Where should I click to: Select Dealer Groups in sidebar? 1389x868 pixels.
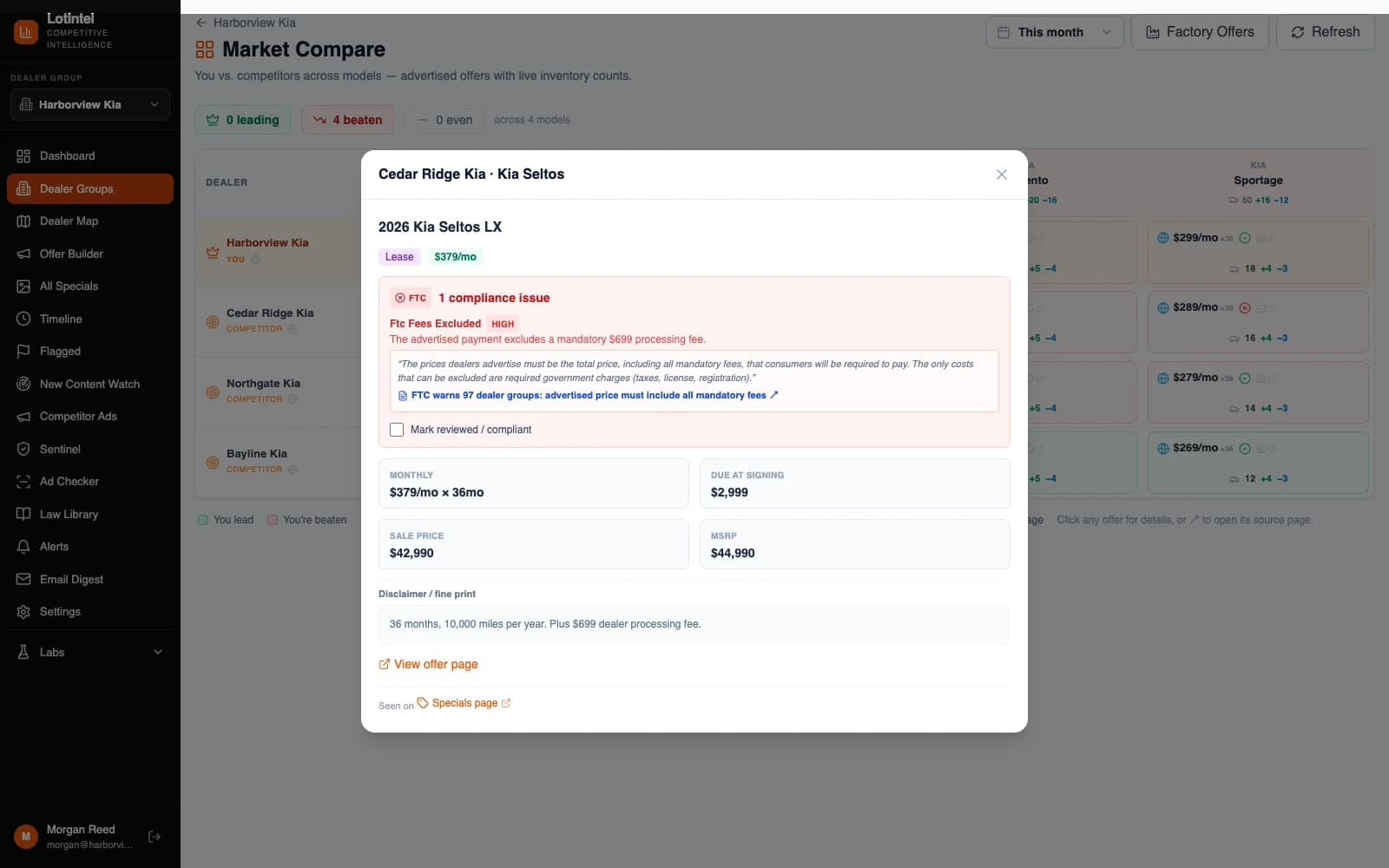(x=89, y=188)
